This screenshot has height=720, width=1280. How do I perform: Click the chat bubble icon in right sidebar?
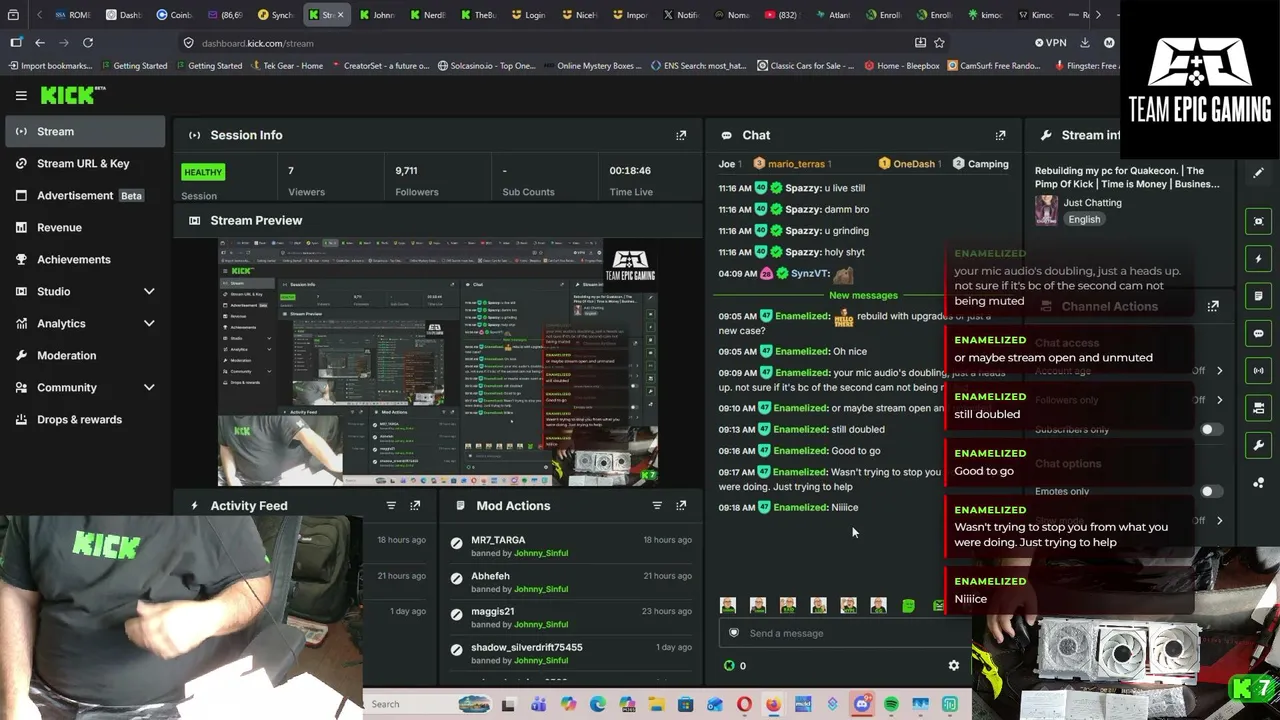coord(1258,333)
